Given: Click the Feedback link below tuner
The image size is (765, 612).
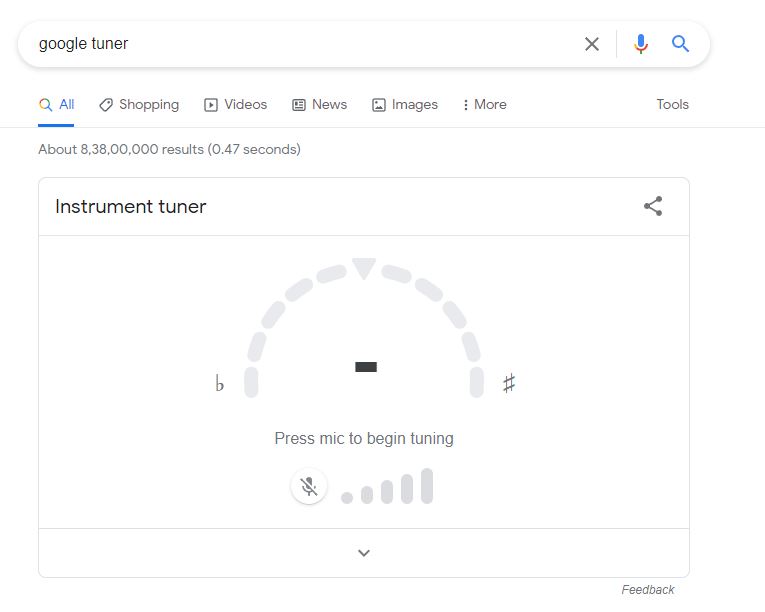Looking at the screenshot, I should pyautogui.click(x=647, y=590).
